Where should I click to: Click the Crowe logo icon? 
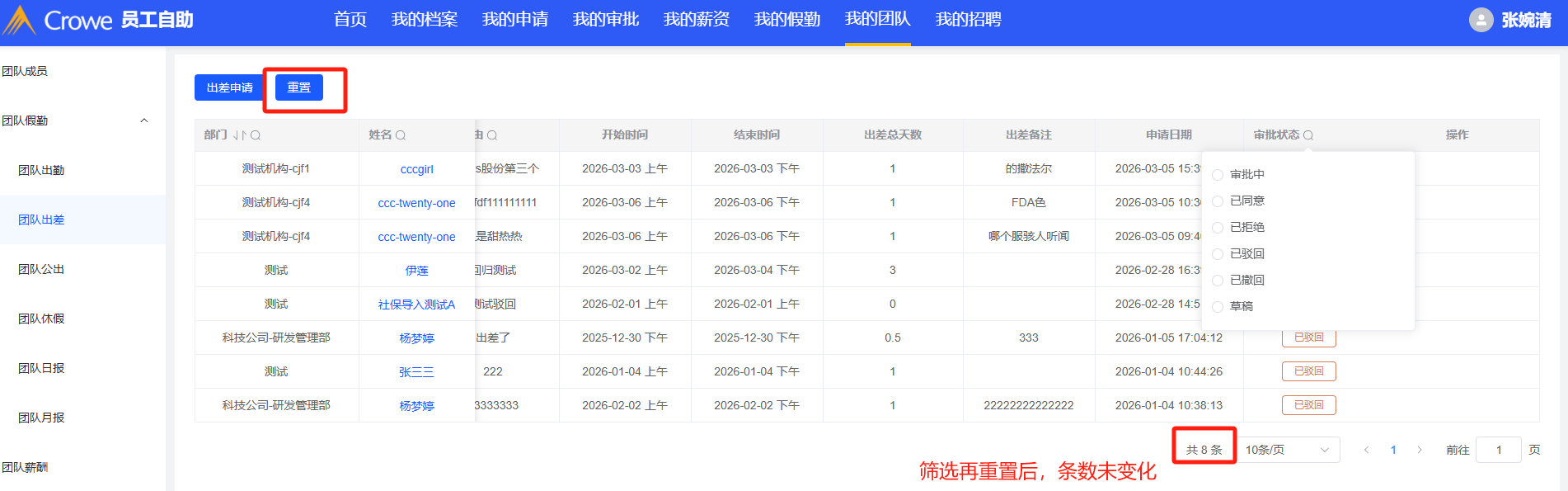click(20, 21)
